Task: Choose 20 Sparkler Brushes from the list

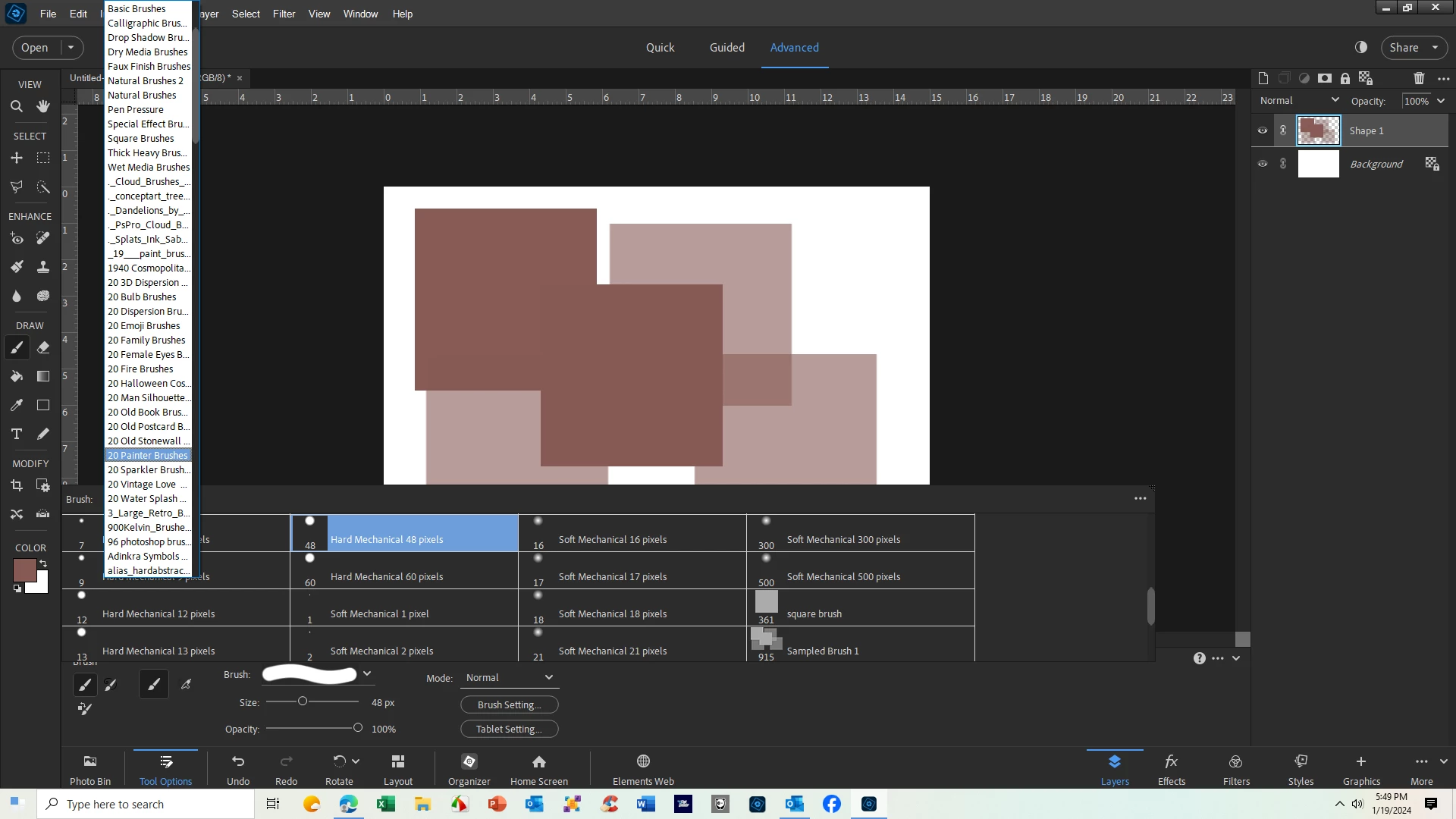Action: click(x=149, y=470)
